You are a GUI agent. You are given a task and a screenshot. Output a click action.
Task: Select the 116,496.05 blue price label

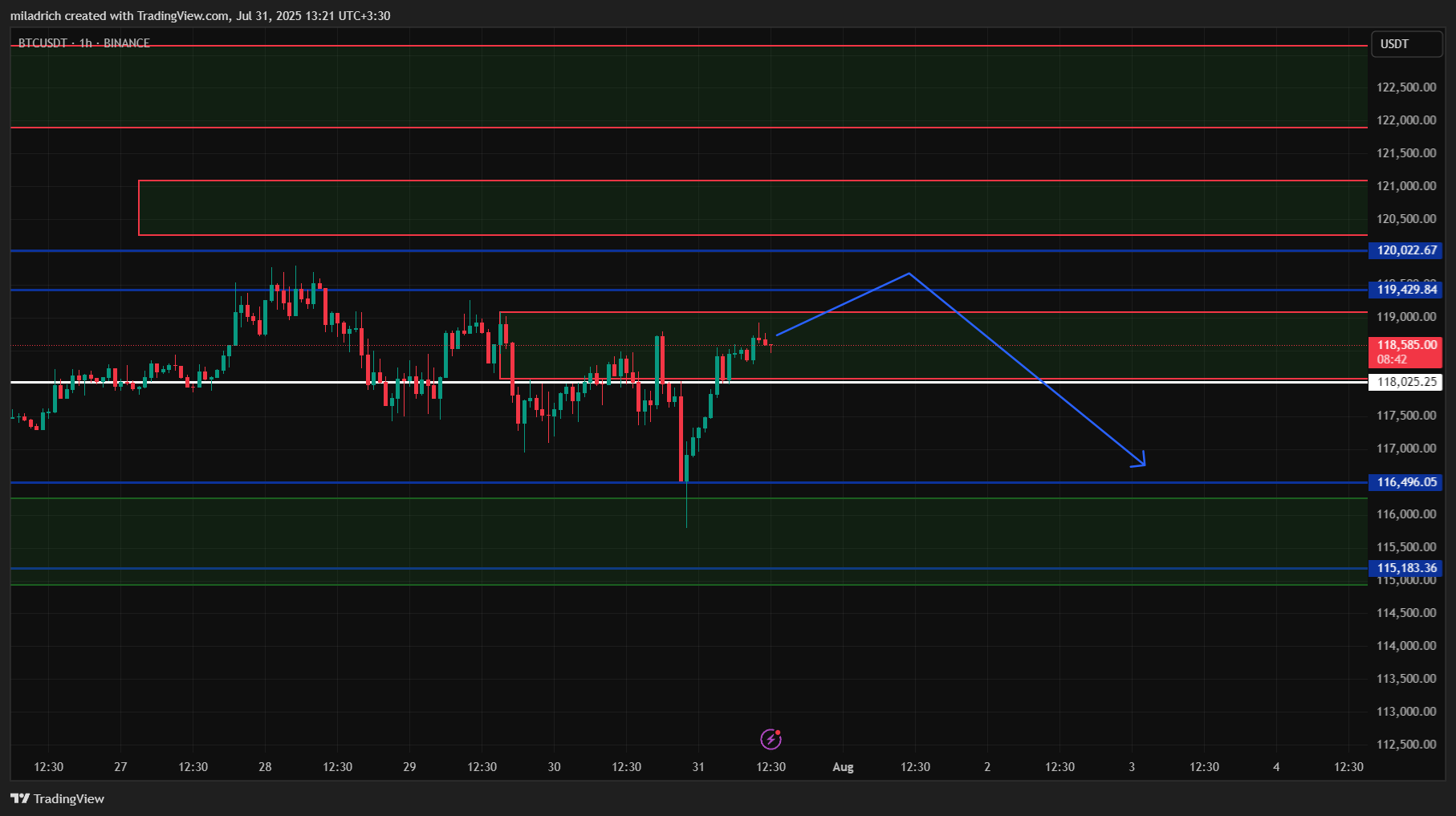[x=1406, y=482]
